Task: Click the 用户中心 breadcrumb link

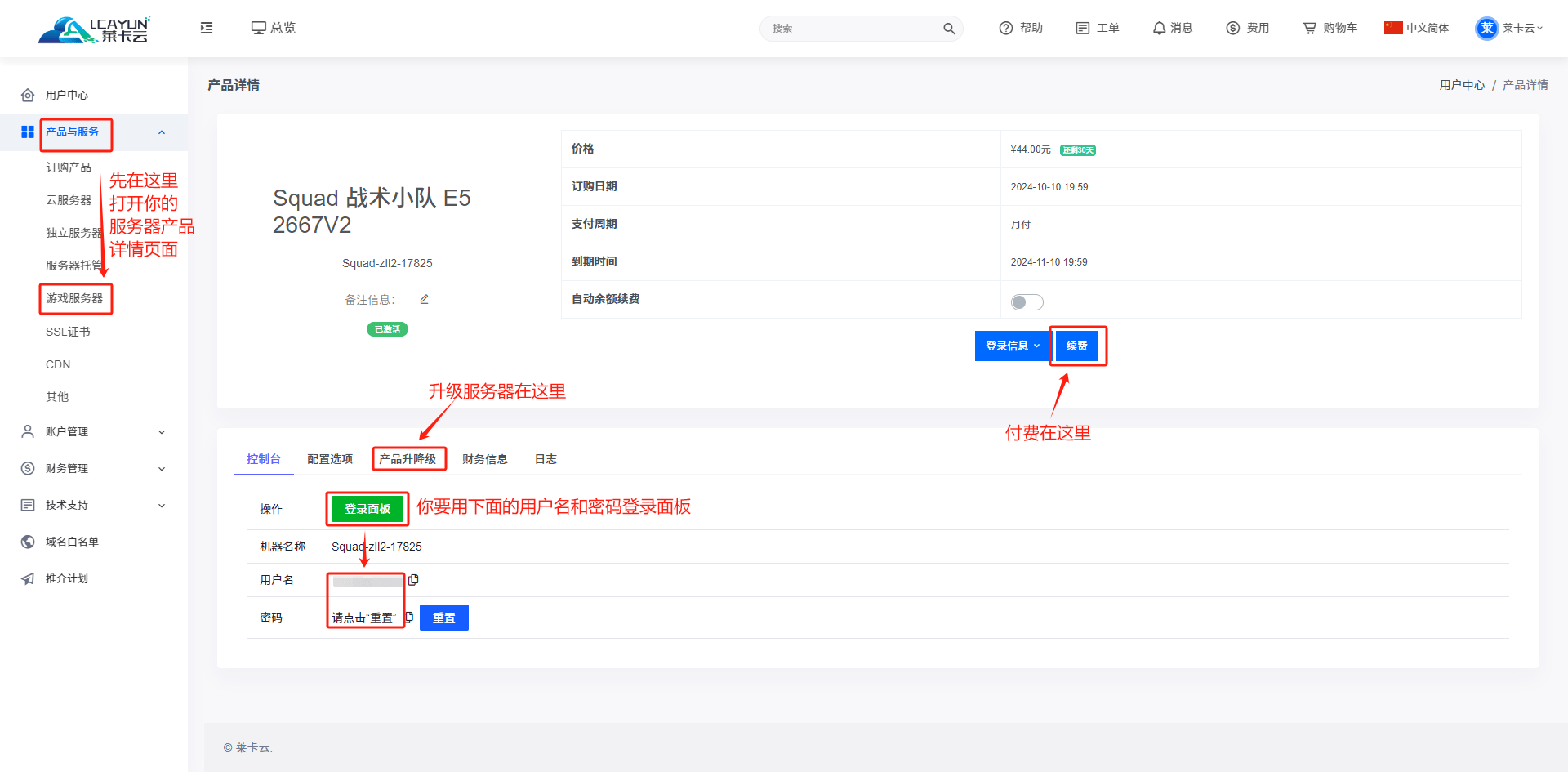Action: pos(1462,85)
